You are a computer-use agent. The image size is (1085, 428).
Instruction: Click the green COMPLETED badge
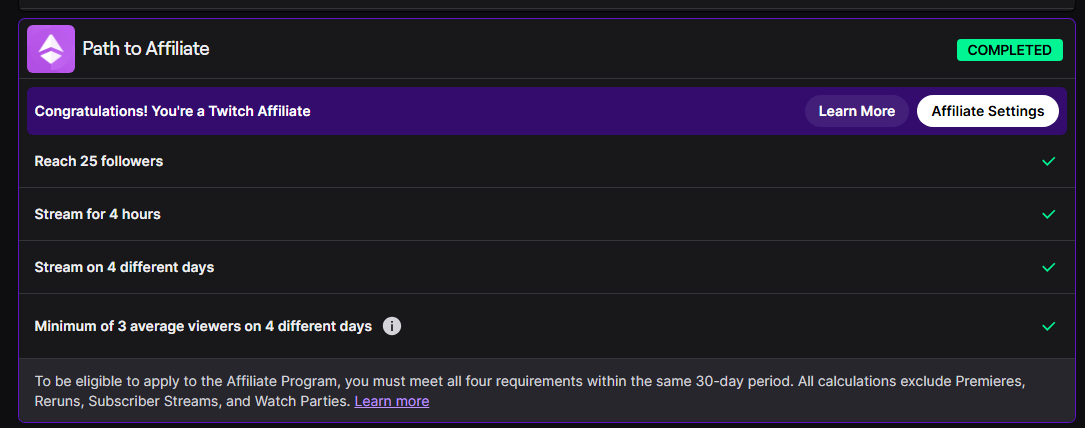click(x=1010, y=50)
